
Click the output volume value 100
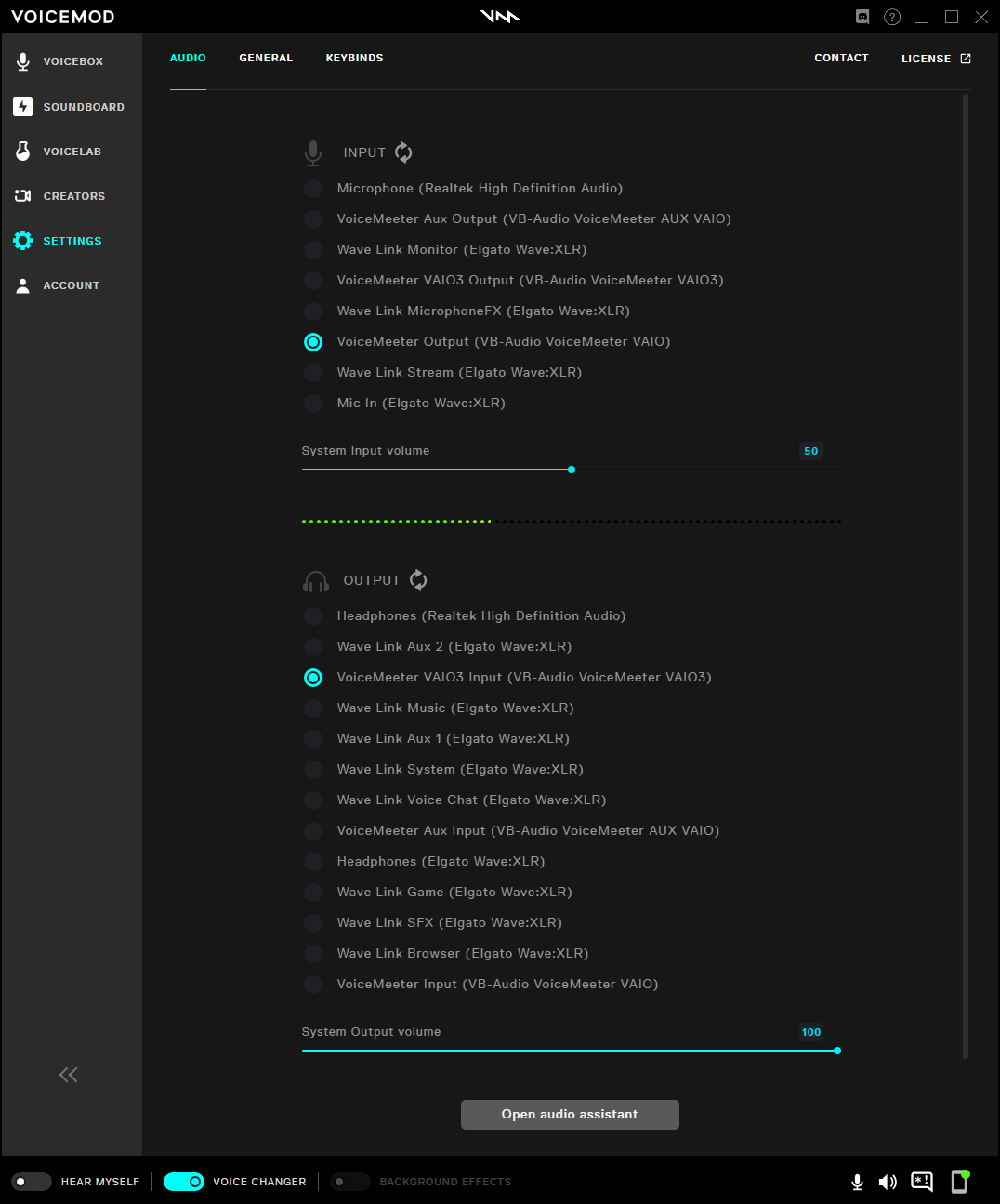(x=811, y=1032)
